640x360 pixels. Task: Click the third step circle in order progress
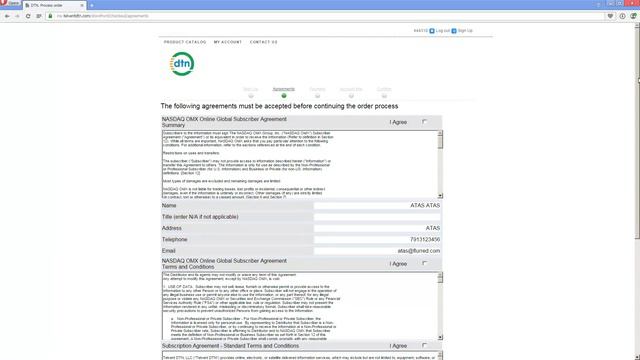(317, 96)
